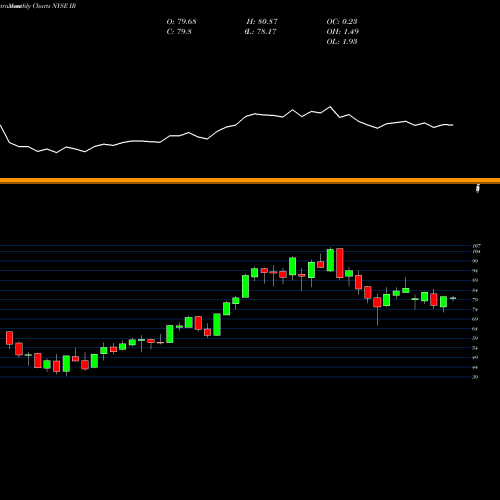Click the 49 price axis label
Image resolution: width=500 pixels, height=500 pixels.
click(476, 358)
